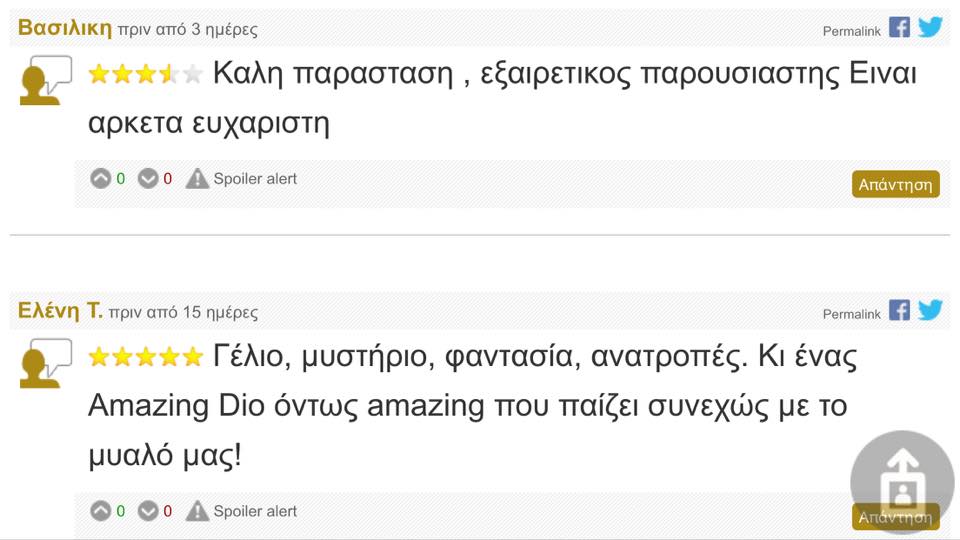Screen dimensions: 960x540
Task: Share Ελένη Τ.'s review on Facebook
Action: click(899, 310)
